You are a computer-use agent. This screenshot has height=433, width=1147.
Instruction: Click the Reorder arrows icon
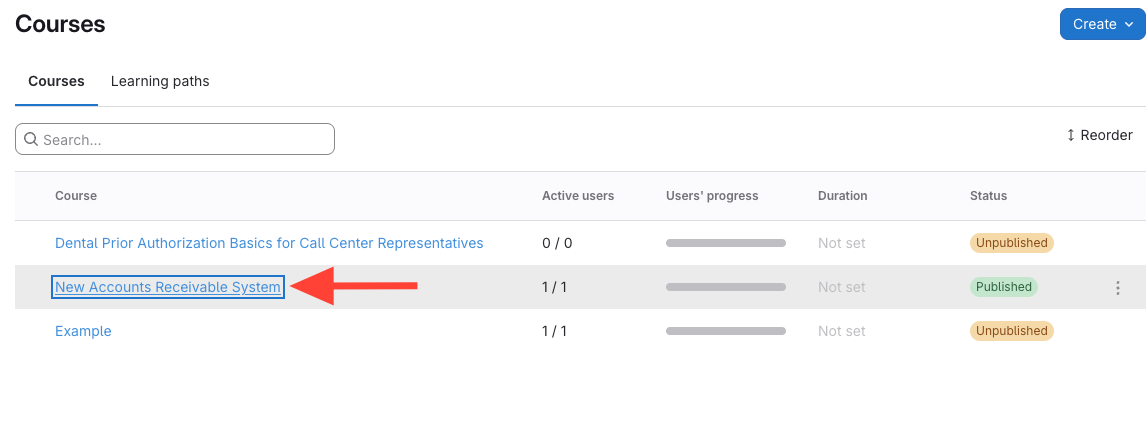coord(1071,135)
